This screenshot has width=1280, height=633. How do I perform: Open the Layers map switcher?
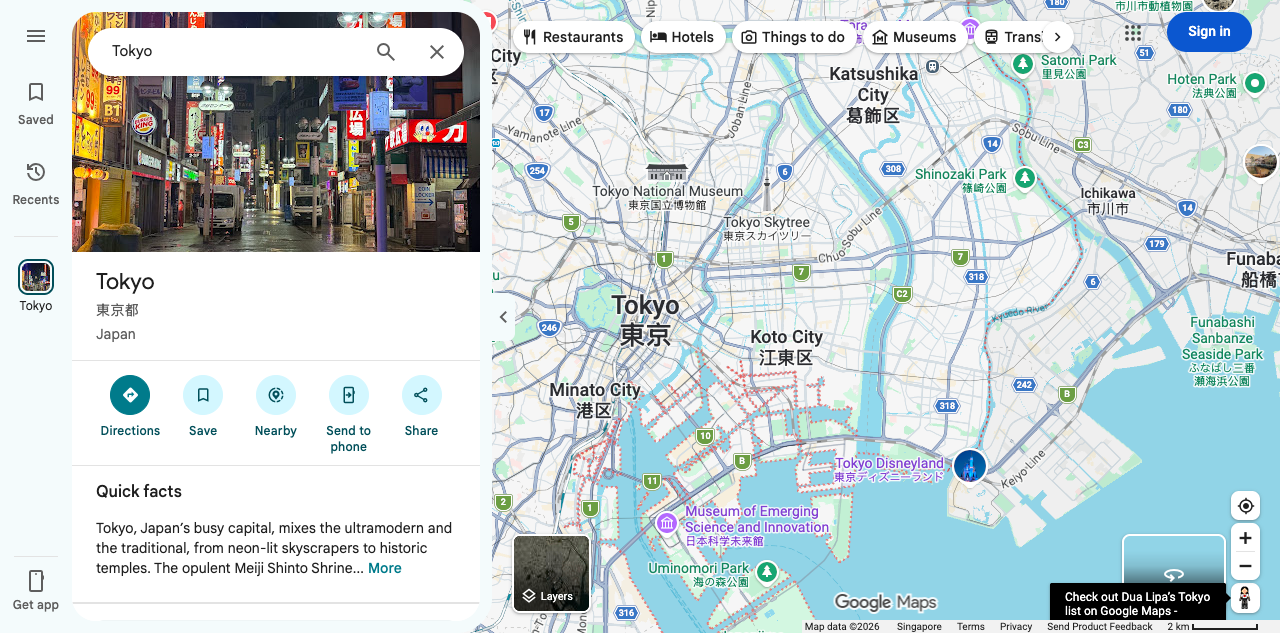(x=552, y=573)
